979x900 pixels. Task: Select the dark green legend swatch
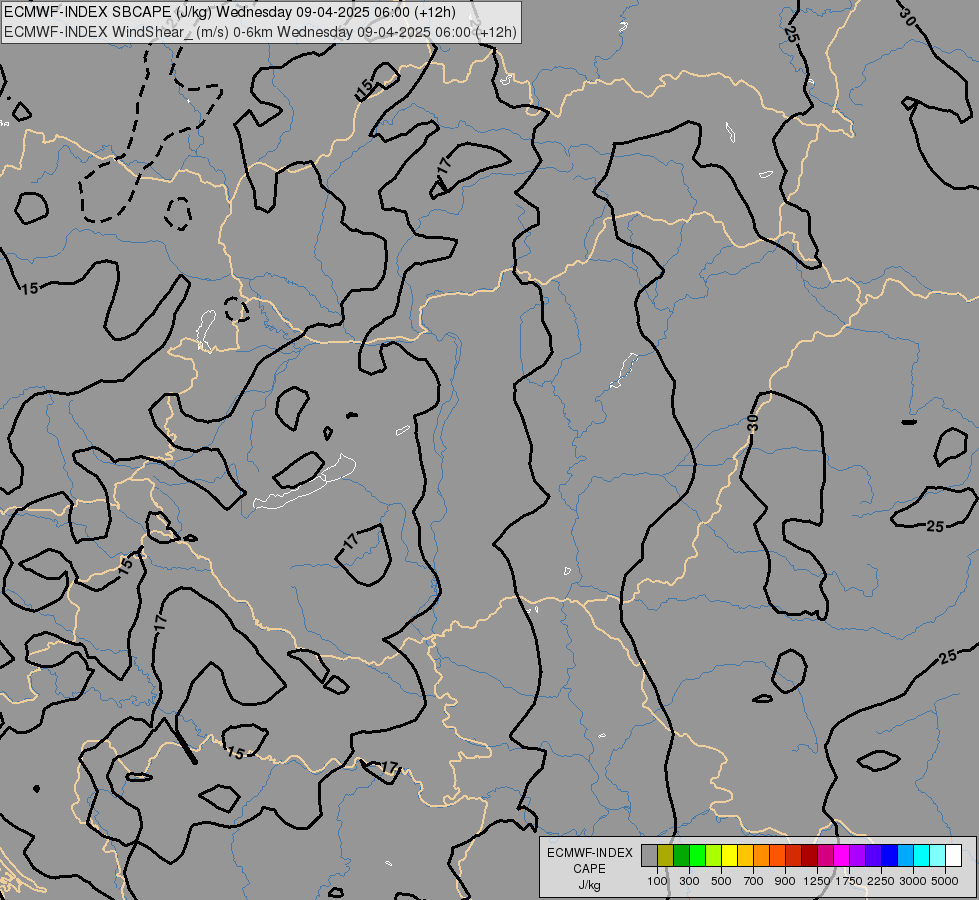tap(681, 855)
